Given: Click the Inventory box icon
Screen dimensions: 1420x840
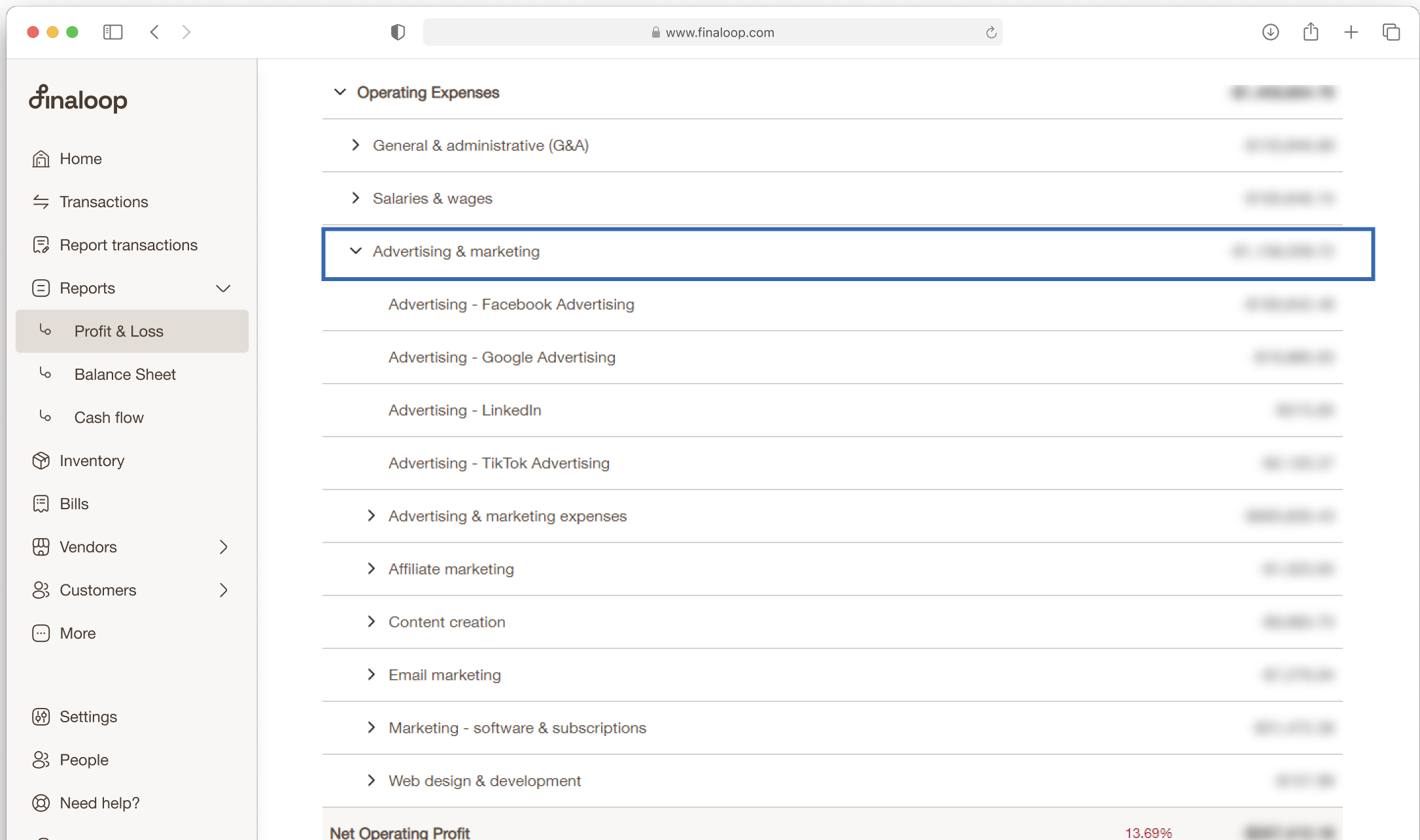Looking at the screenshot, I should click(41, 461).
